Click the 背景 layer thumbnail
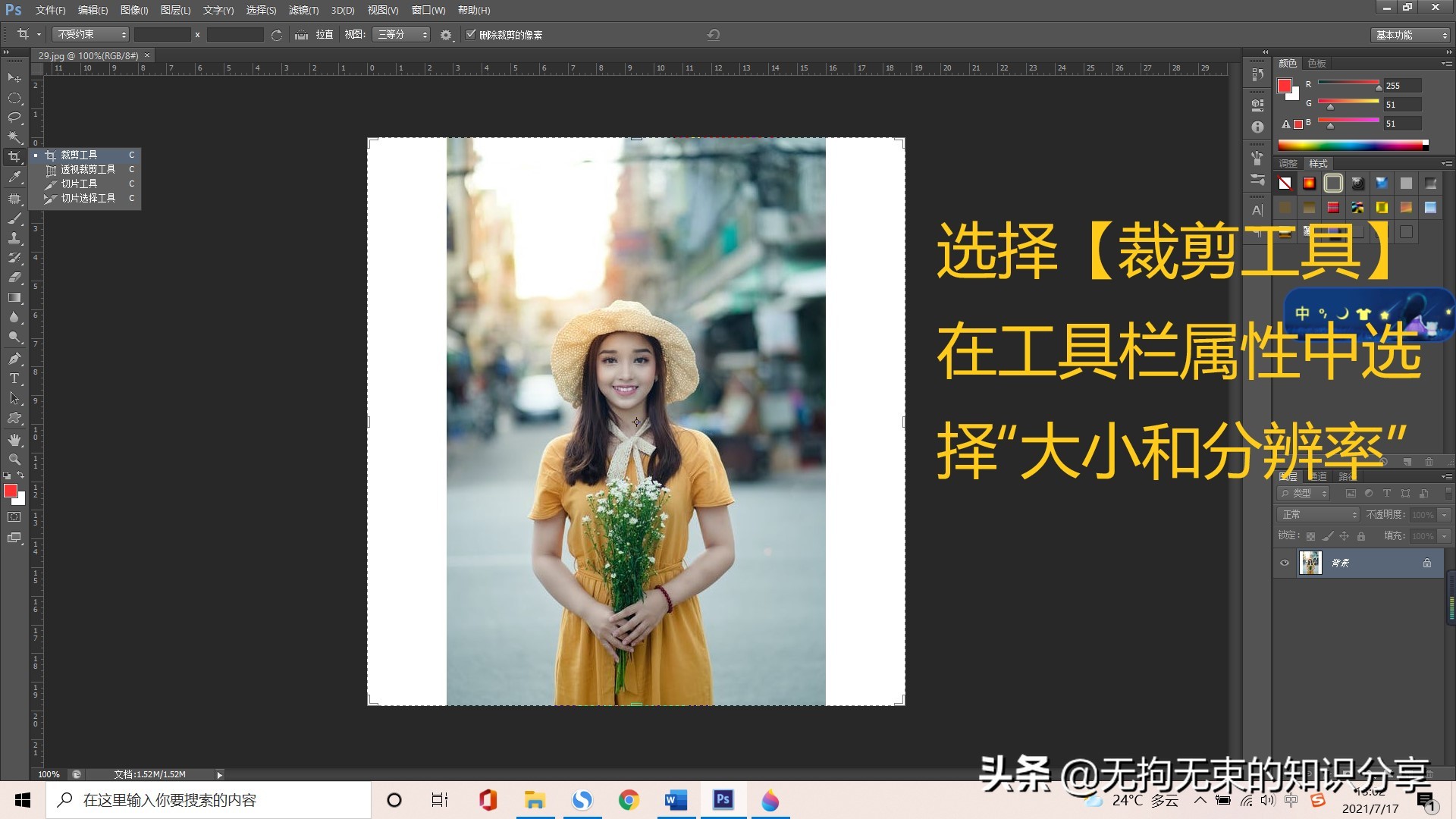The height and width of the screenshot is (819, 1456). 1310,563
